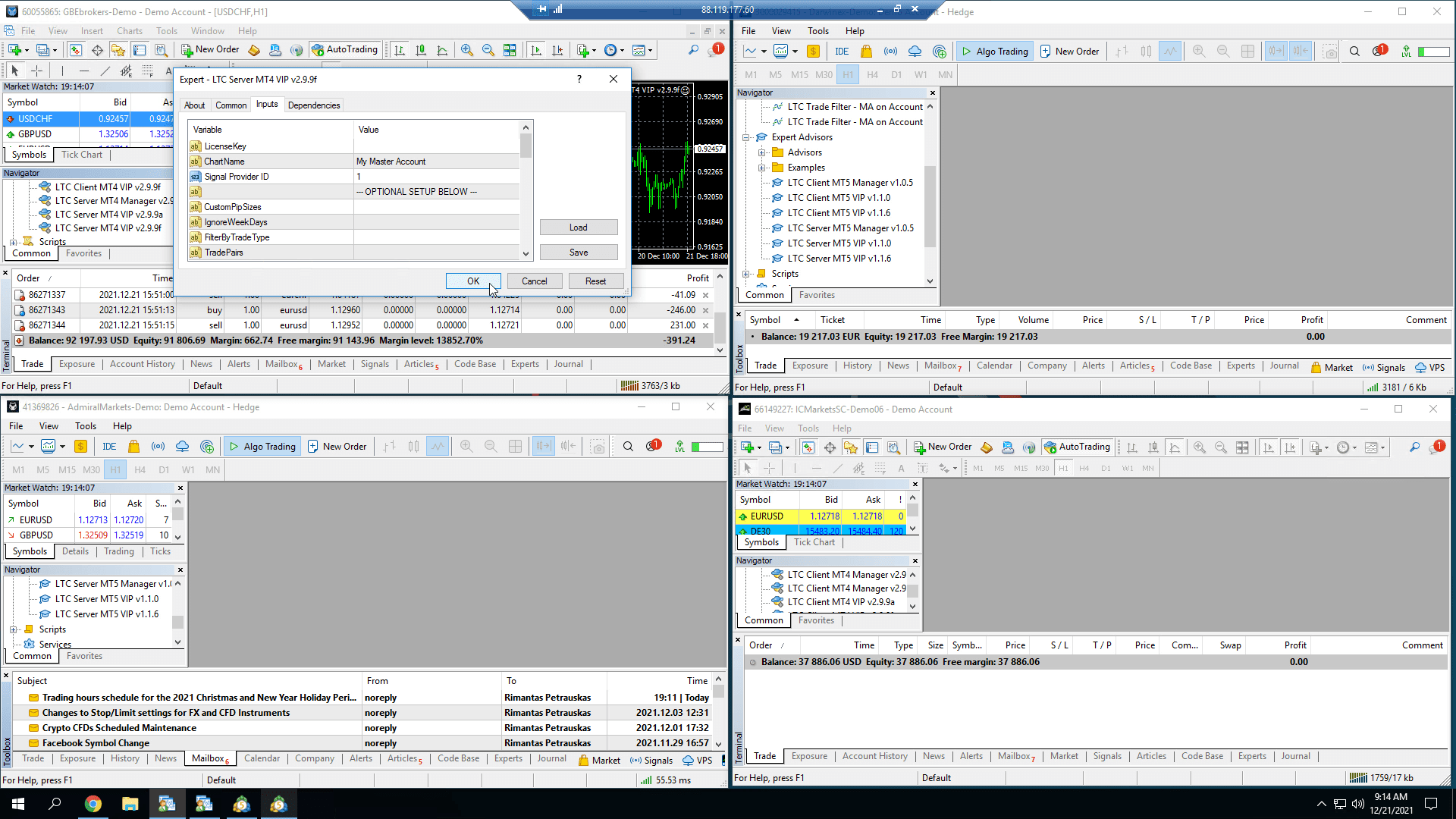Toggle Algo Trading in AdmiralMarkets window
Screen dimensions: 1456x819
(262, 447)
